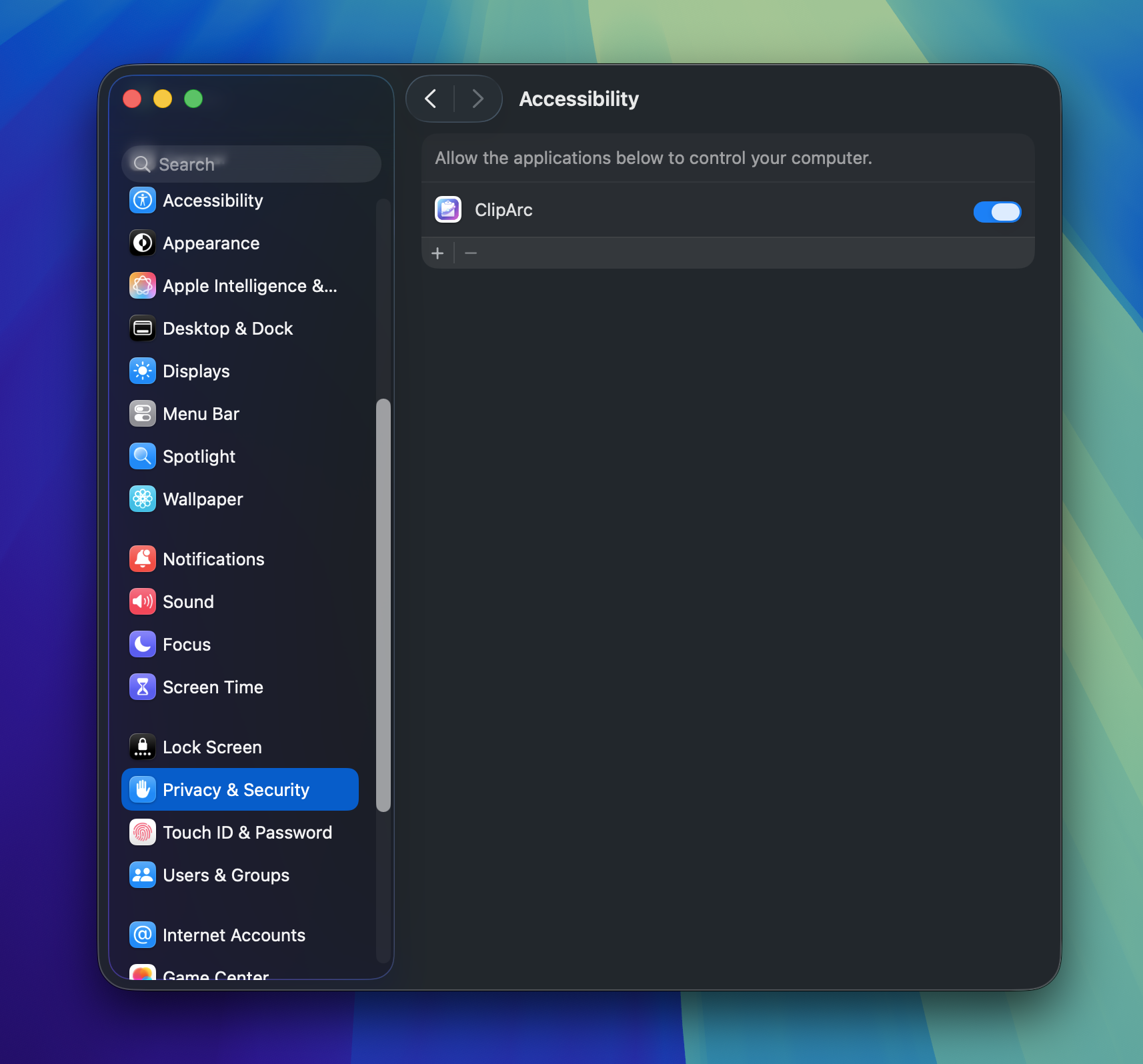Navigate back from Accessibility page
This screenshot has width=1143, height=1064.
click(x=431, y=98)
